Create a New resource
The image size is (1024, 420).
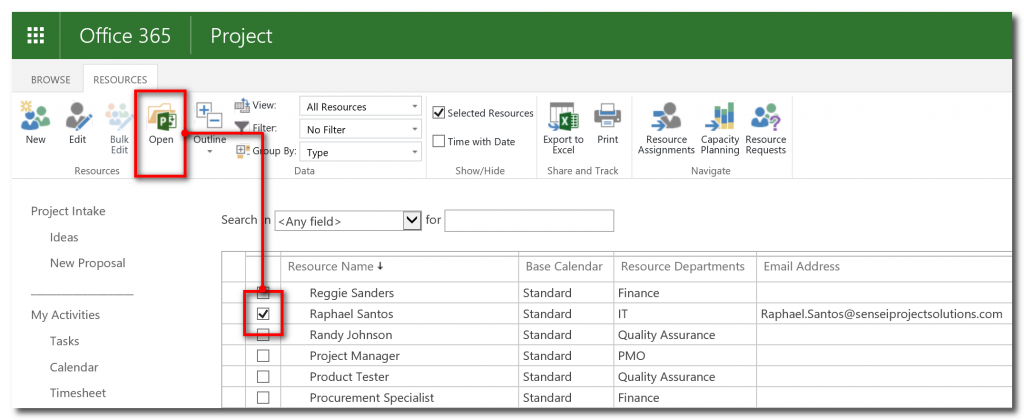[x=35, y=124]
